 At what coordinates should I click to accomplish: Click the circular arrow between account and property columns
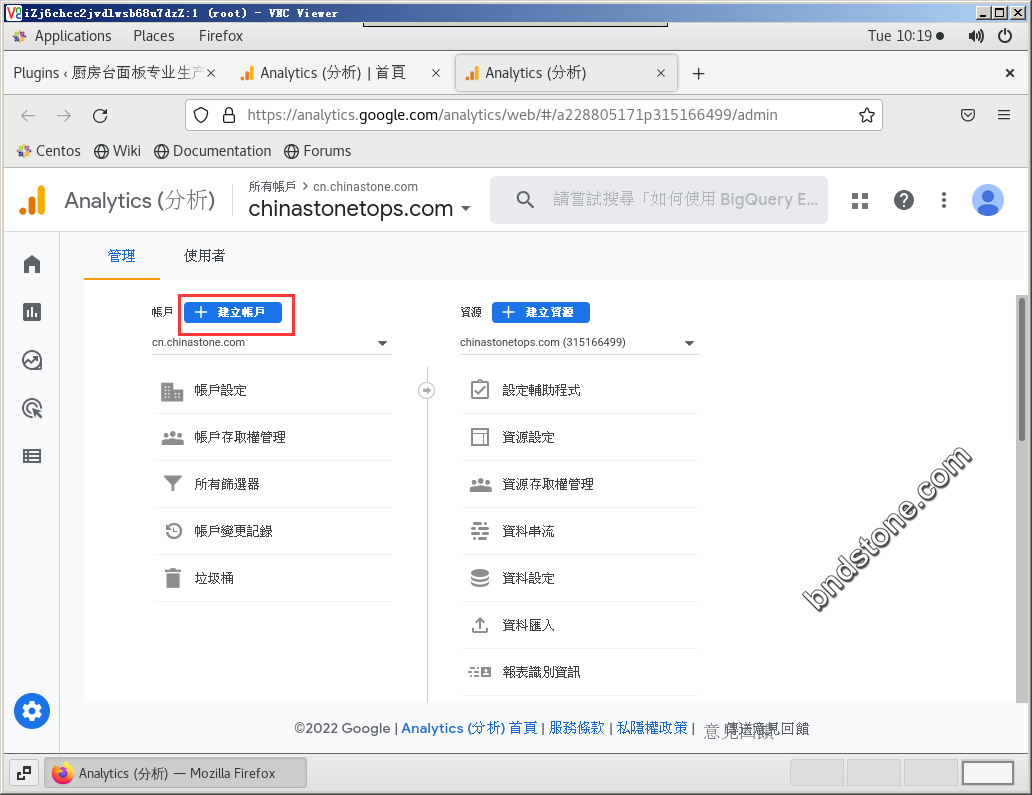point(426,391)
